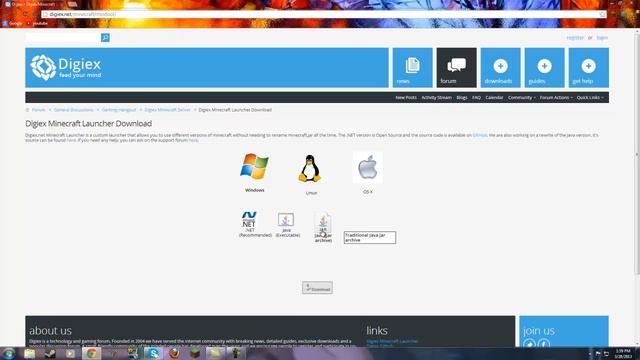640x360 pixels.
Task: Open New Posts in the navbar
Action: click(406, 98)
